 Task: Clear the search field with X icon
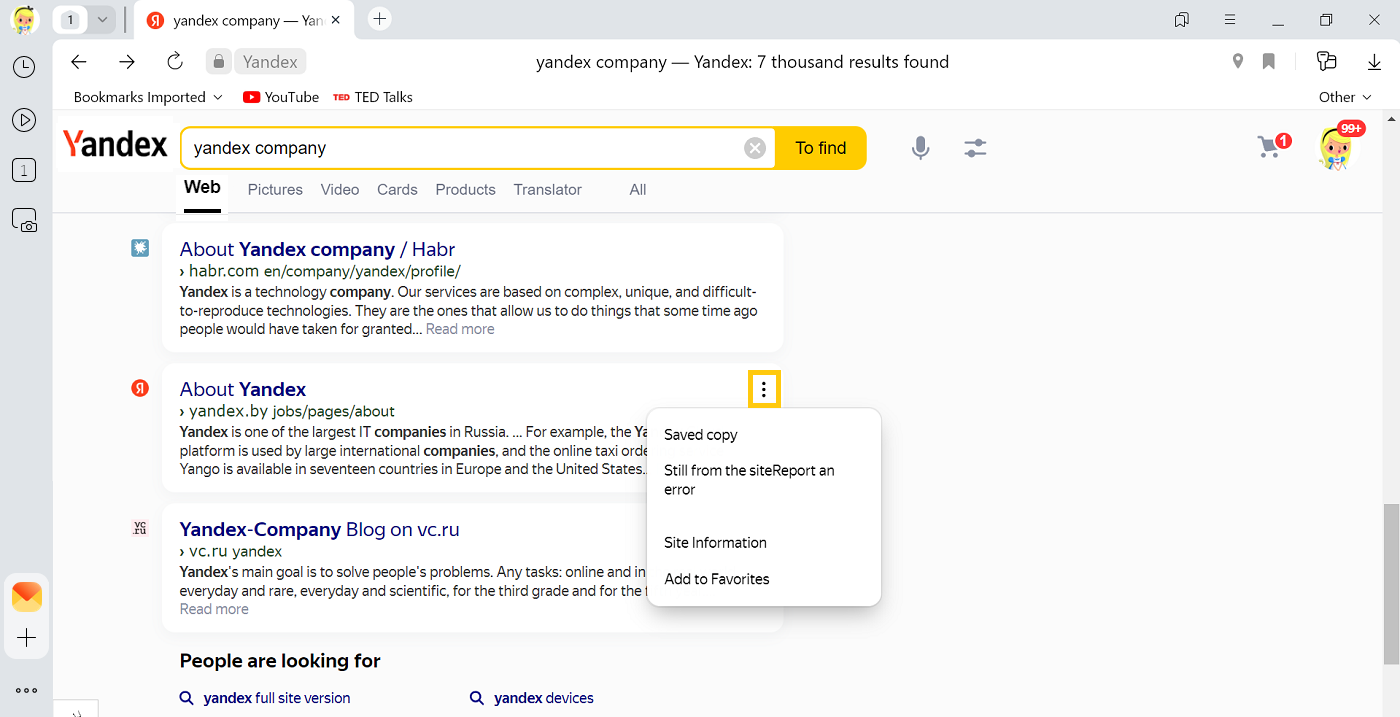755,148
